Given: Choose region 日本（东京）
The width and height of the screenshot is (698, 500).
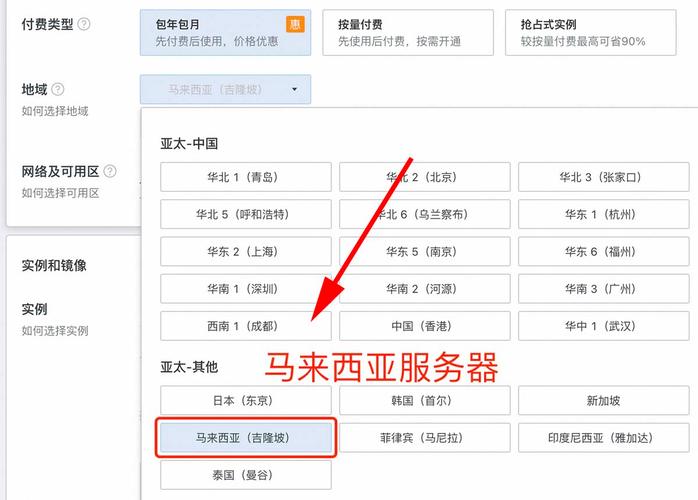Looking at the screenshot, I should (246, 400).
